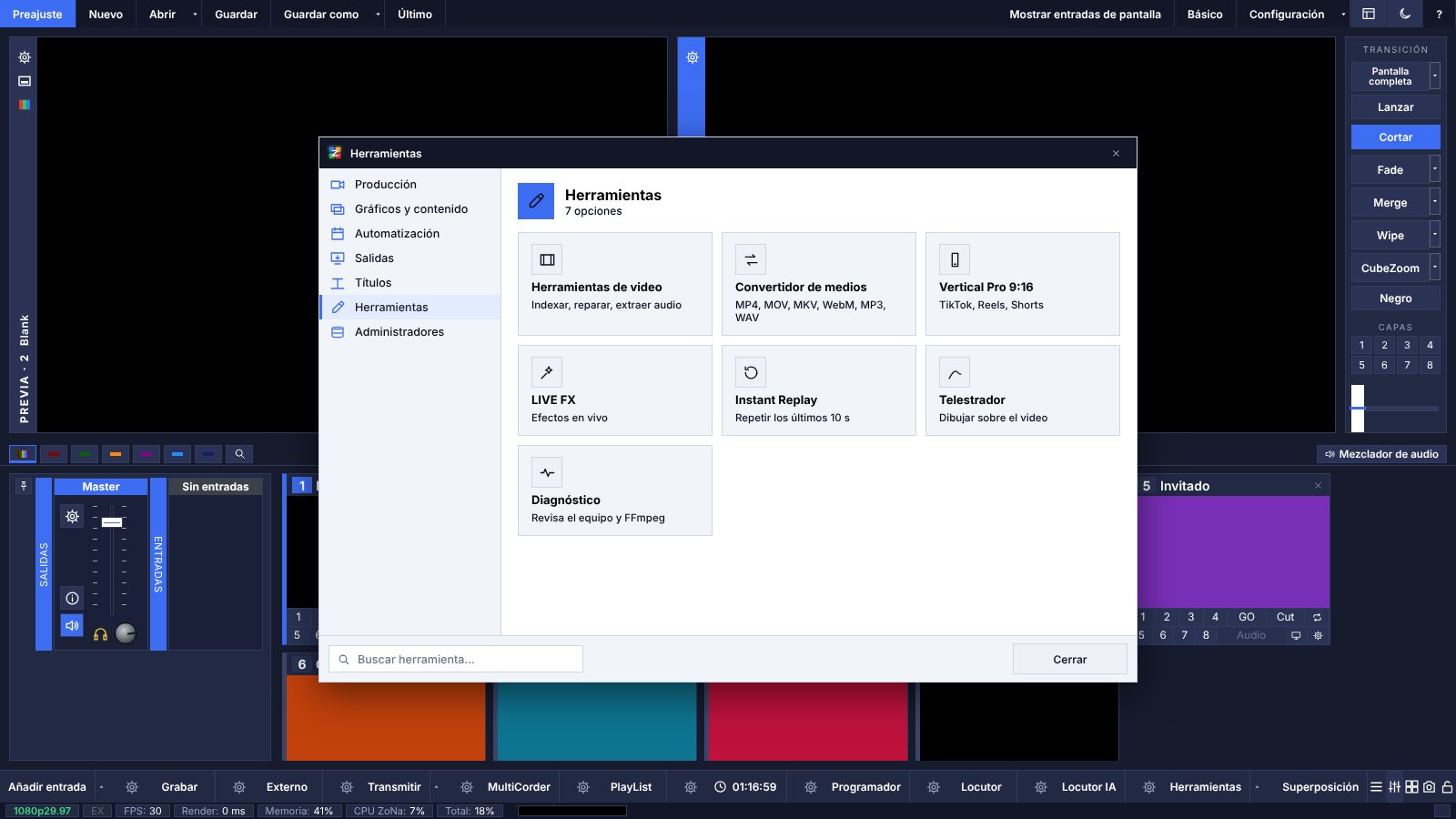Image resolution: width=1456 pixels, height=819 pixels.
Task: Select Gráficos y contenido category
Action: pyautogui.click(x=410, y=208)
